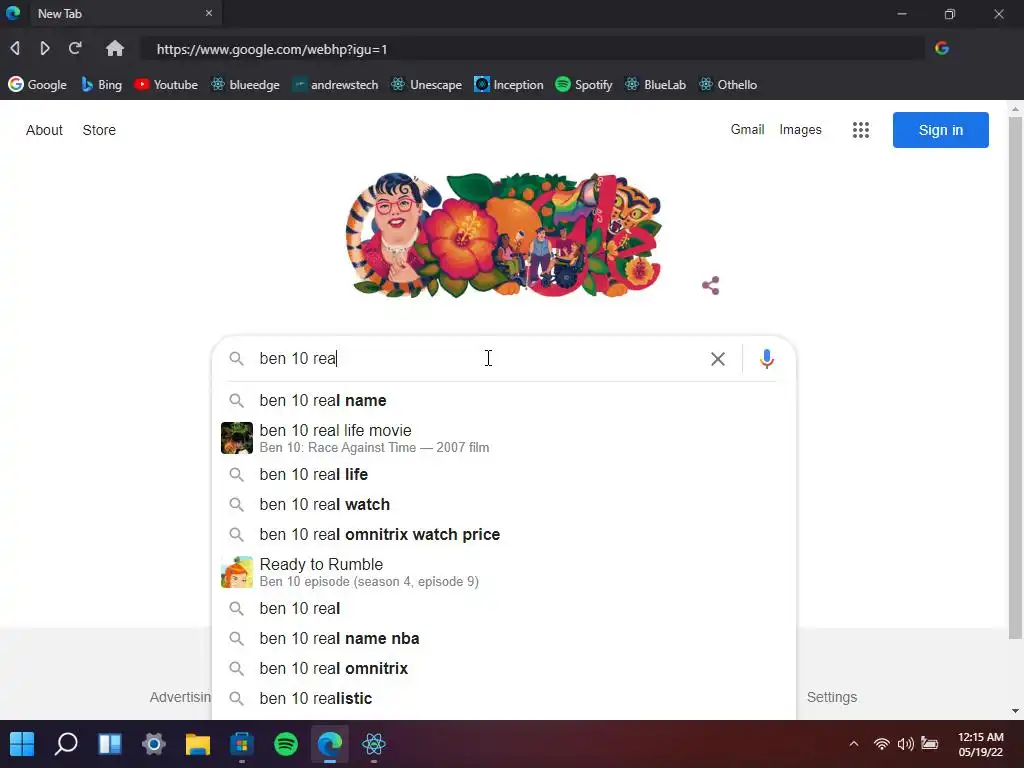The width and height of the screenshot is (1024, 768).
Task: Open the Youtube bookmark
Action: coord(166,84)
